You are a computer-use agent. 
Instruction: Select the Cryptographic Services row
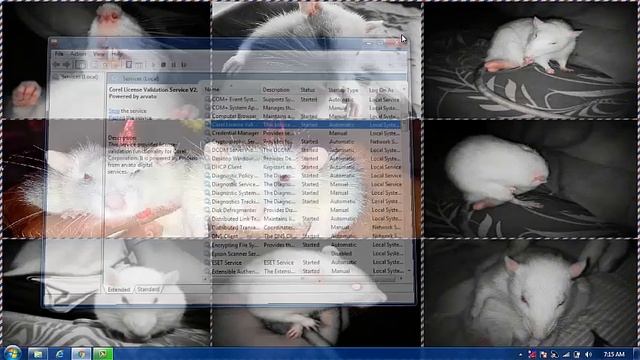(x=302, y=141)
